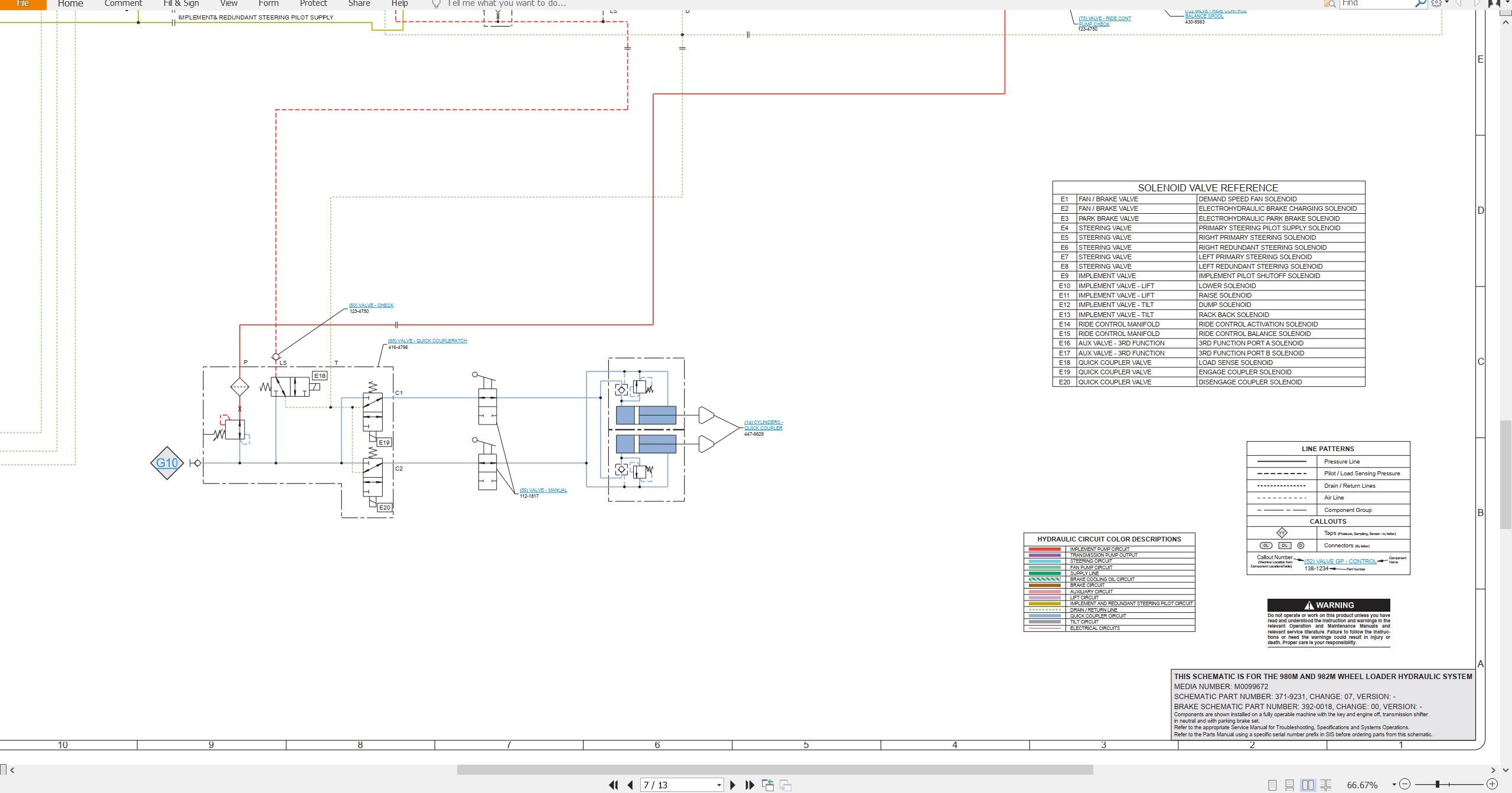Open the search settings gear icon

(x=1436, y=3)
